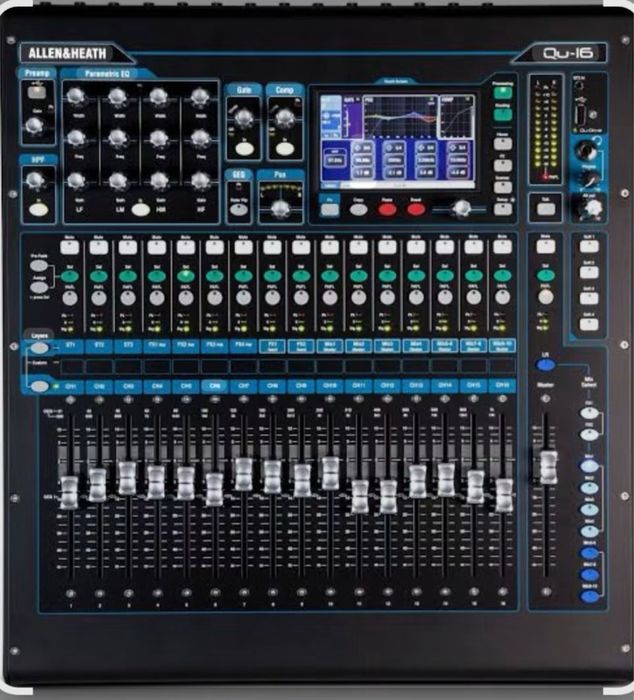The width and height of the screenshot is (634, 700).
Task: Toggle the GEQ Fader Flip button
Action: coord(239,209)
